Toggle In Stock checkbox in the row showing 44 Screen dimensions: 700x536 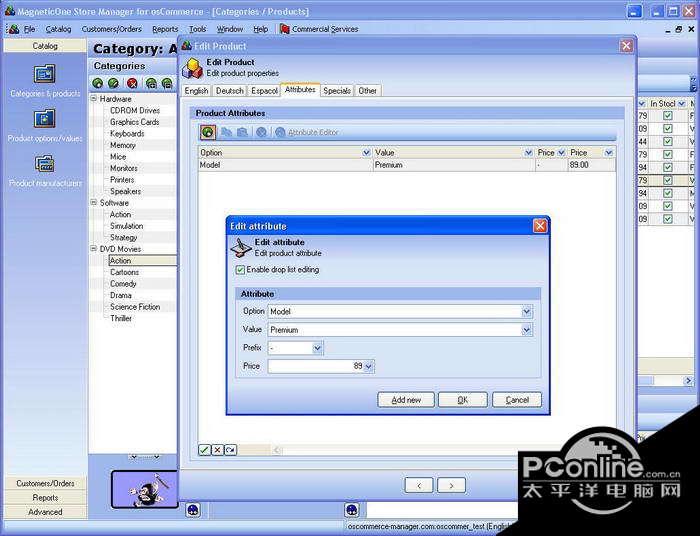click(x=667, y=141)
